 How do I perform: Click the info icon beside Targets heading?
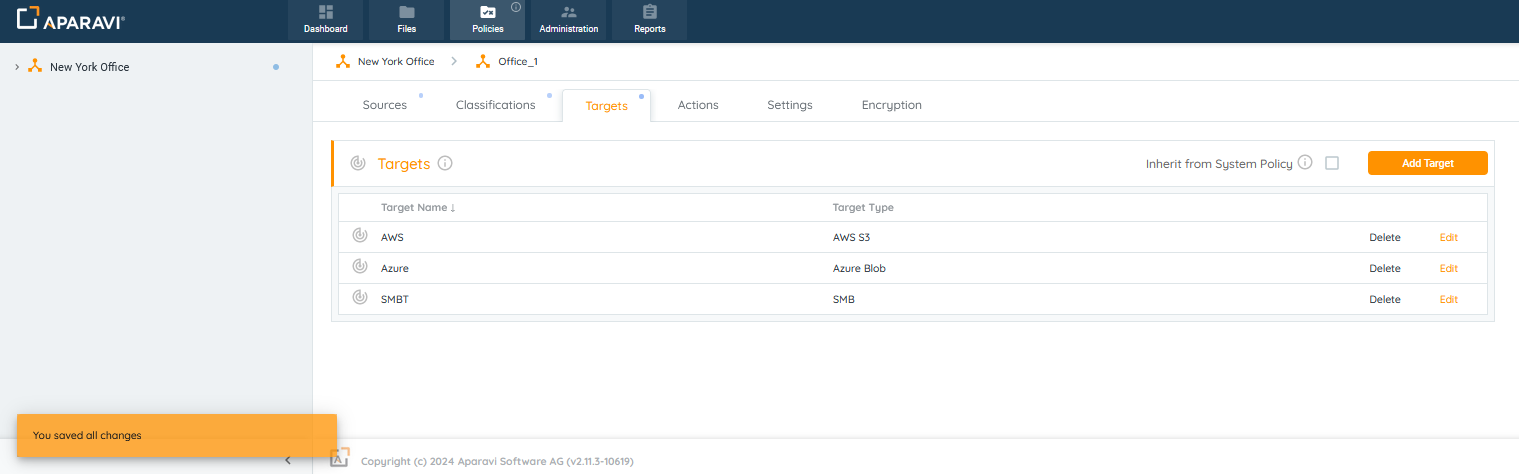445,164
